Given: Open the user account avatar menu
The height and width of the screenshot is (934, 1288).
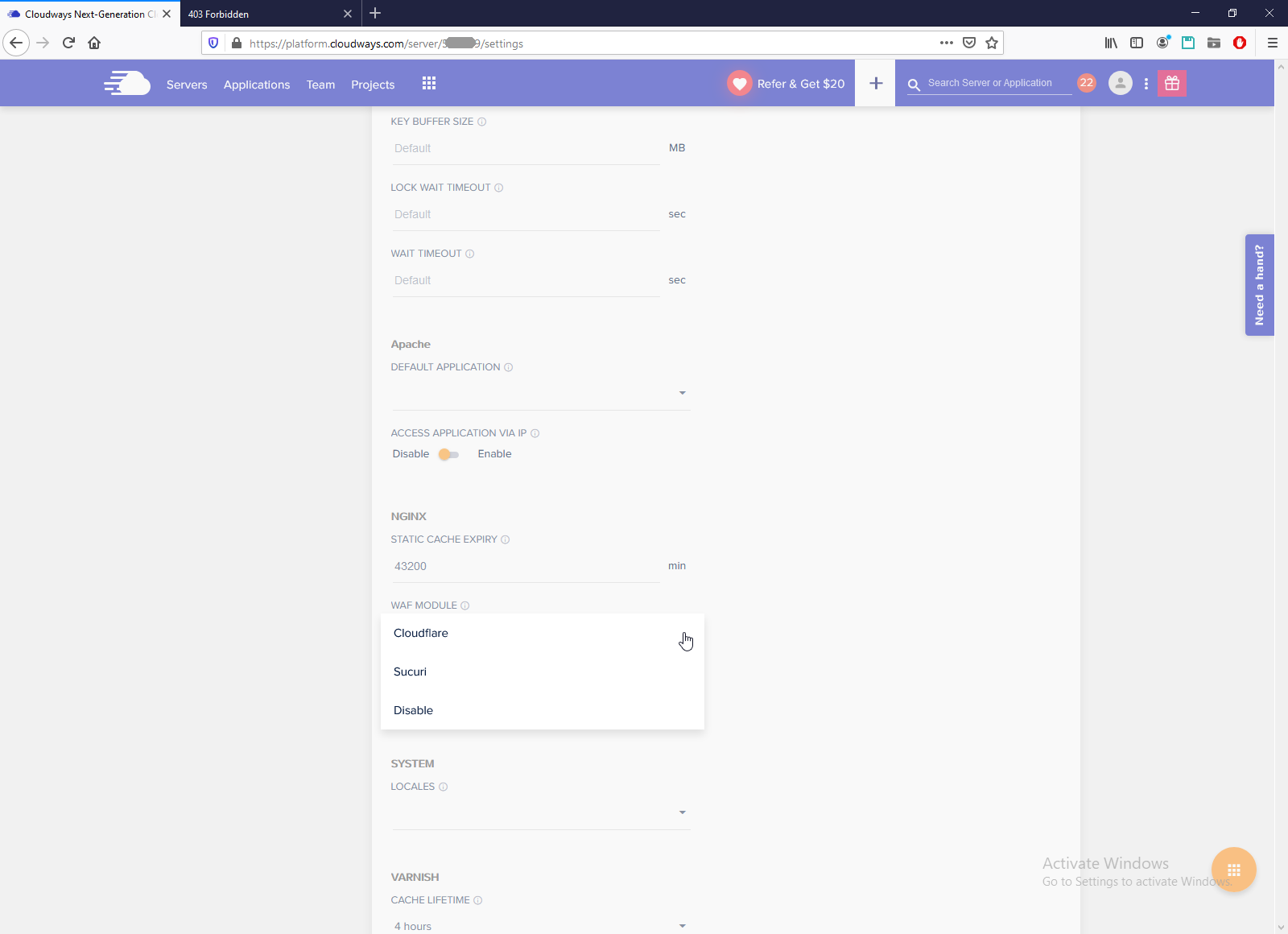Looking at the screenshot, I should tap(1121, 83).
